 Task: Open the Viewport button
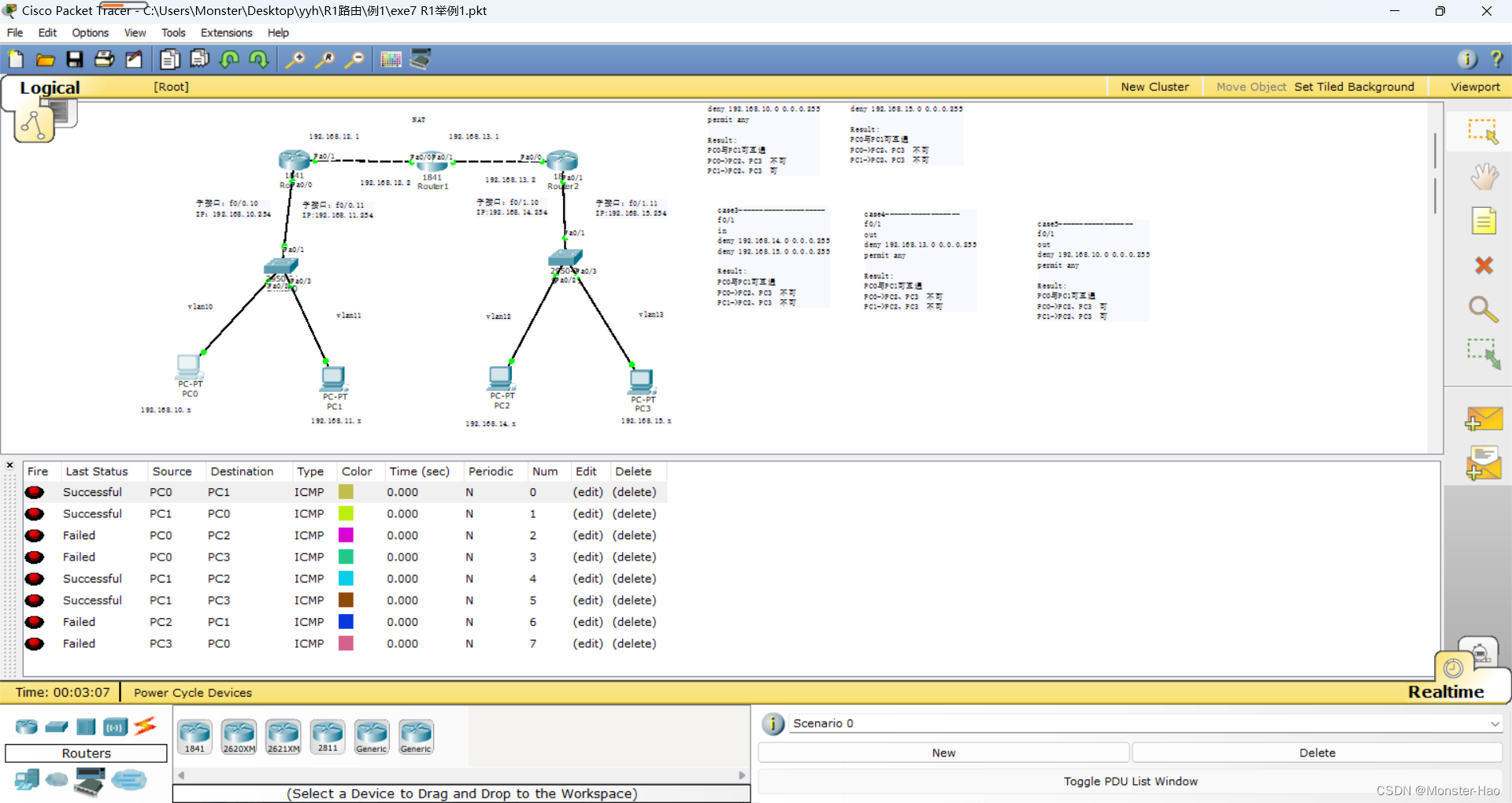(1475, 87)
